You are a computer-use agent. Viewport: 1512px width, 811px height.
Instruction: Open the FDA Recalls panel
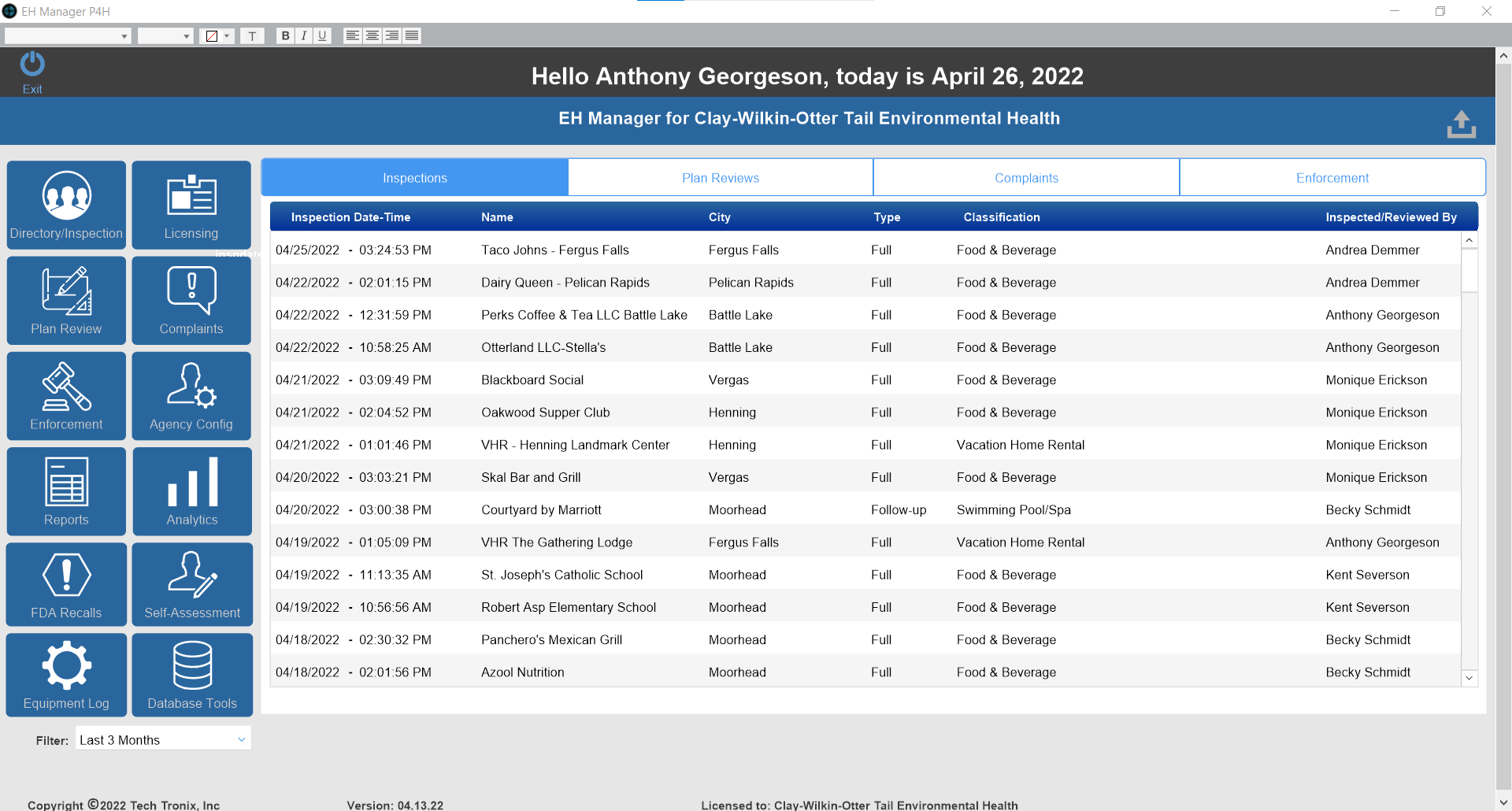(x=65, y=584)
